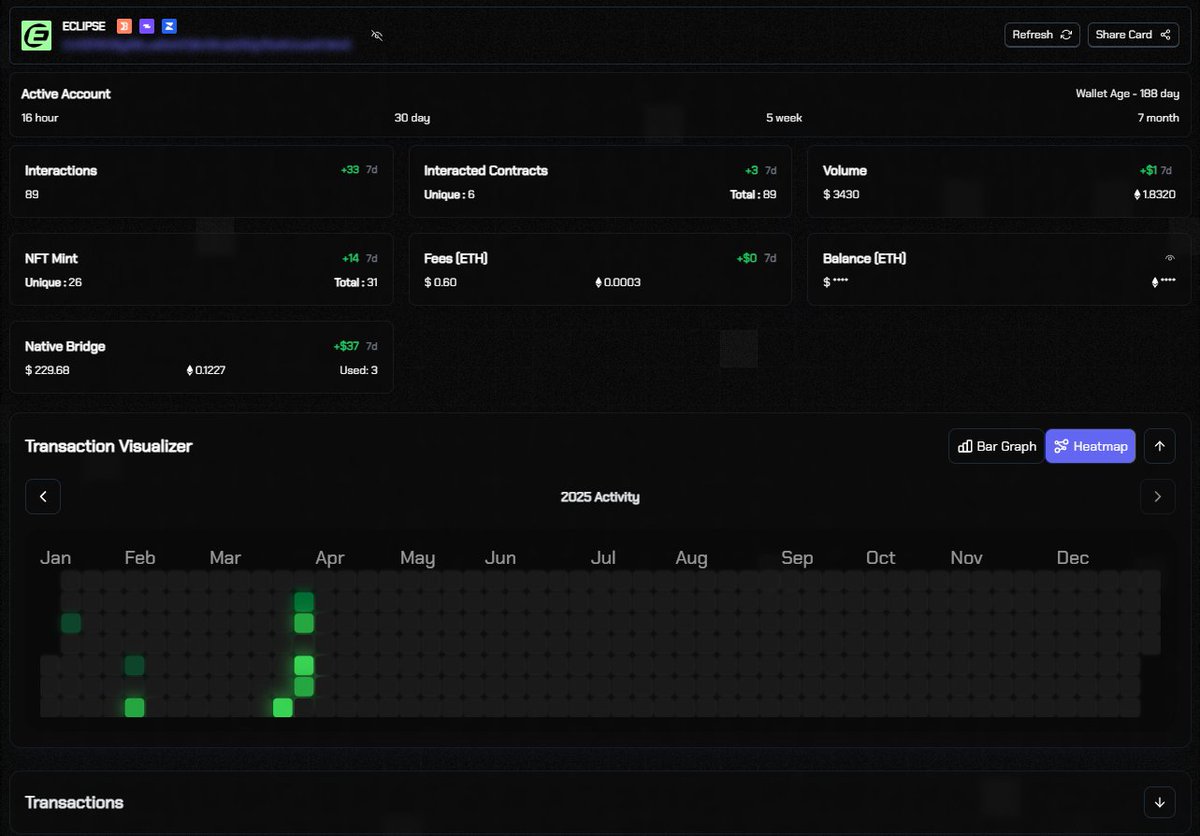Image resolution: width=1200 pixels, height=836 pixels.
Task: Click the "30 day" active account value
Action: [412, 118]
